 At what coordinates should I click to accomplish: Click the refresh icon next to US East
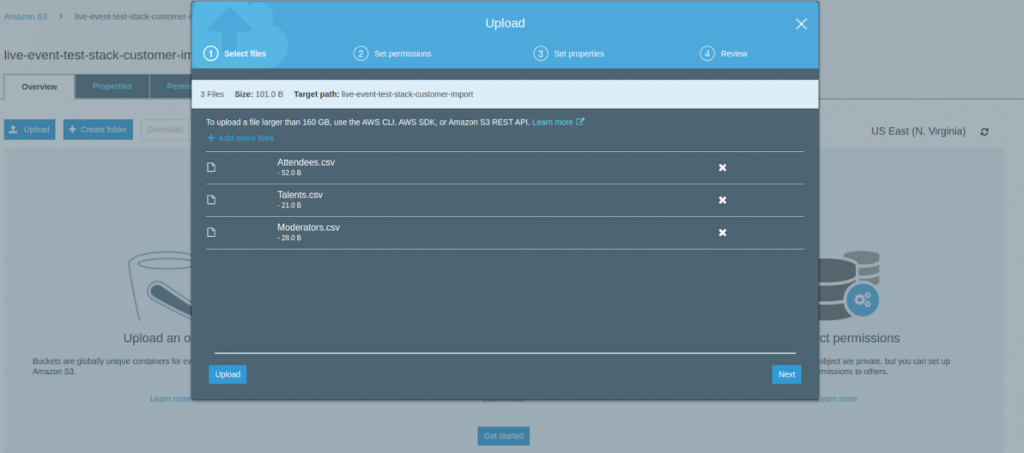pos(984,132)
